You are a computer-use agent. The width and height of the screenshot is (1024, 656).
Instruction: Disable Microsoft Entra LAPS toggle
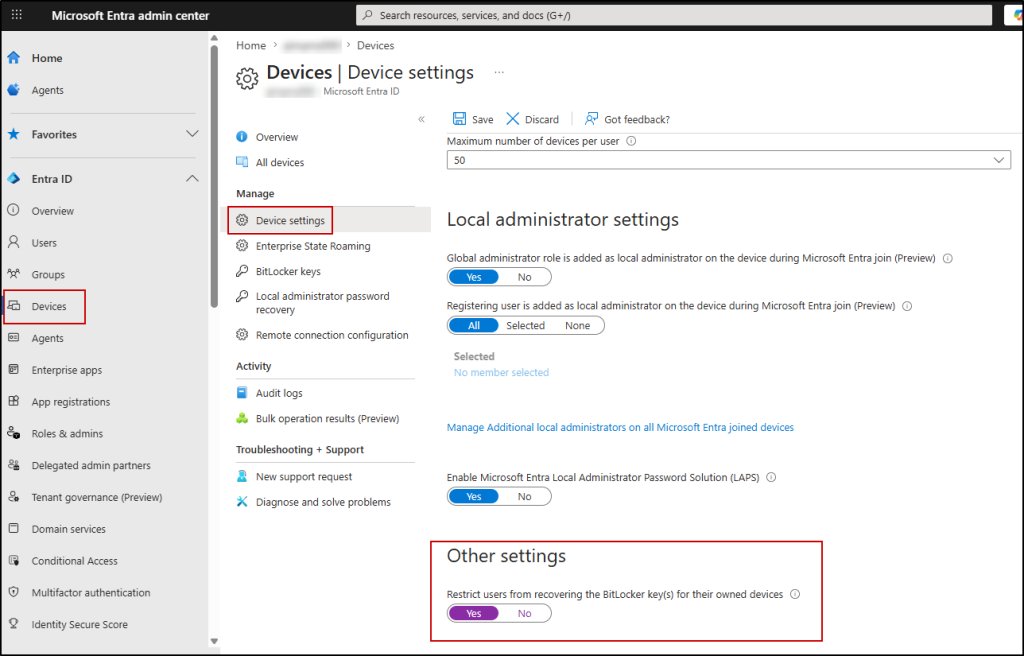tap(524, 496)
